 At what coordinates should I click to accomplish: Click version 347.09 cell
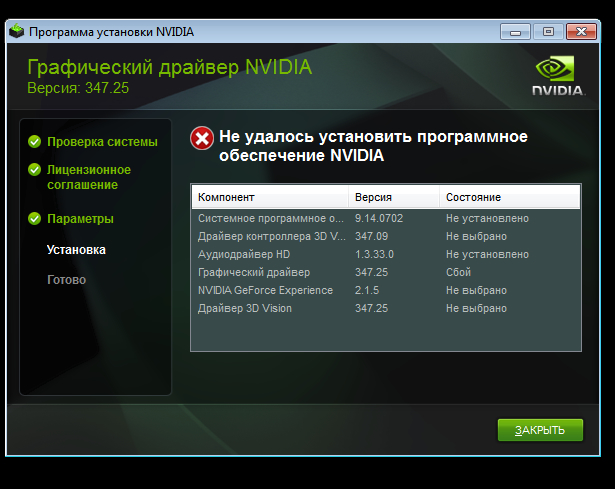tap(371, 236)
